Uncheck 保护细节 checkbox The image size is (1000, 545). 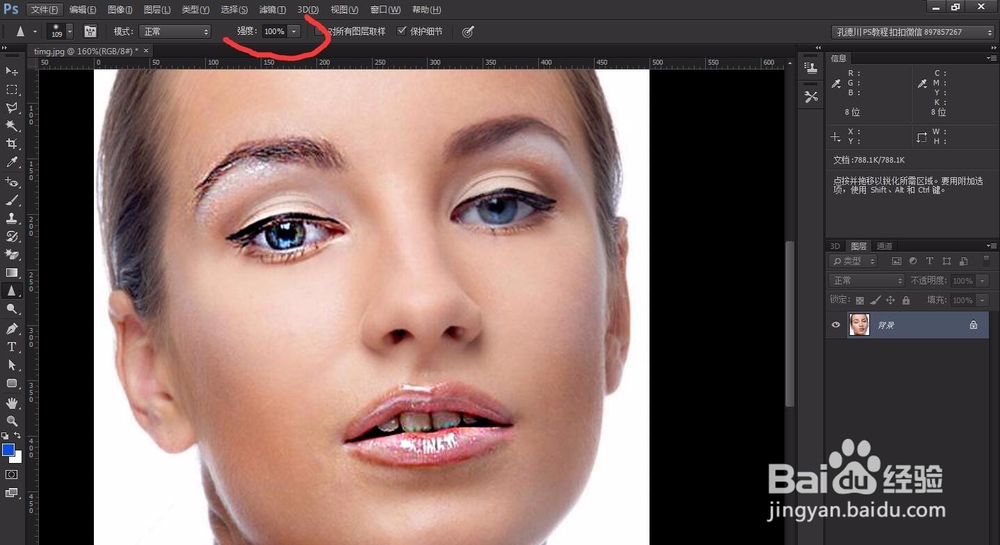[401, 31]
